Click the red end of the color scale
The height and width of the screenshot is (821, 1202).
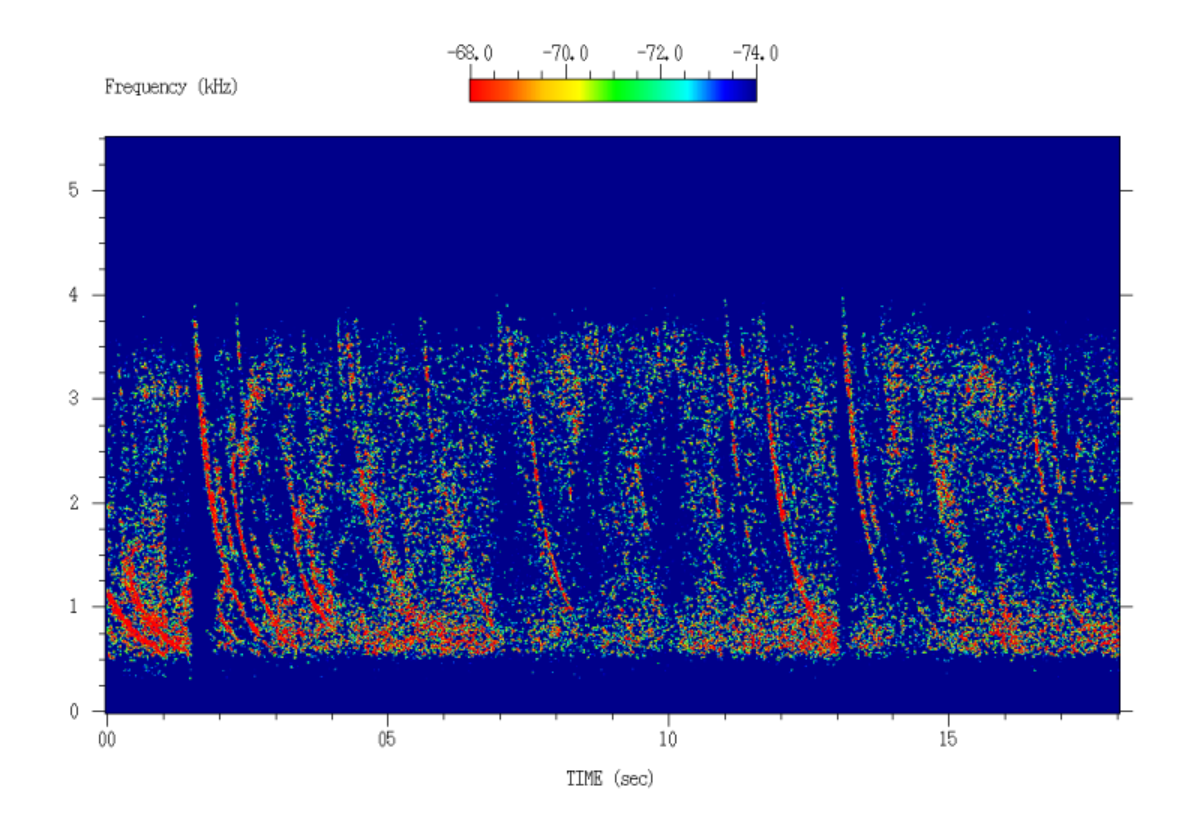coord(480,88)
